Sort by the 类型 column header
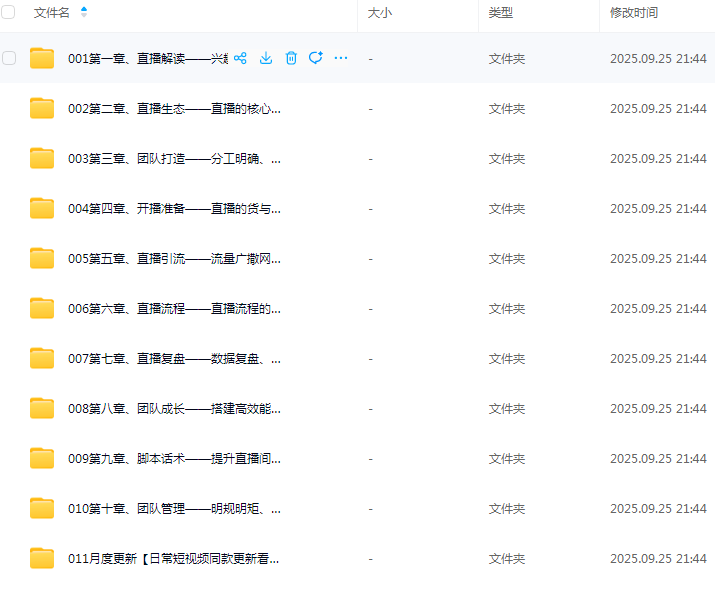 [x=500, y=13]
